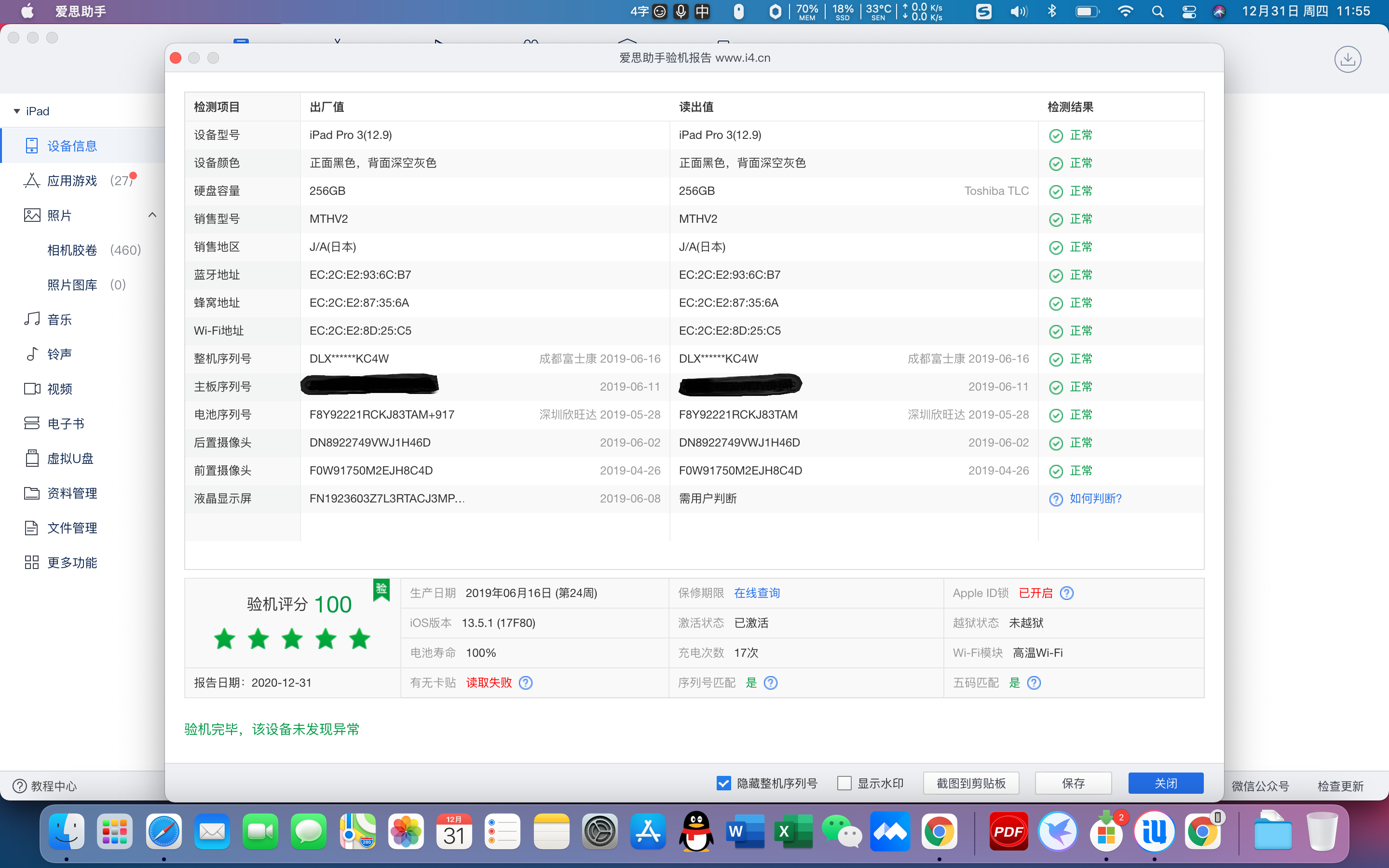Viewport: 1389px width, 868px height.
Task: Open System Preferences from the Dock
Action: [x=600, y=831]
